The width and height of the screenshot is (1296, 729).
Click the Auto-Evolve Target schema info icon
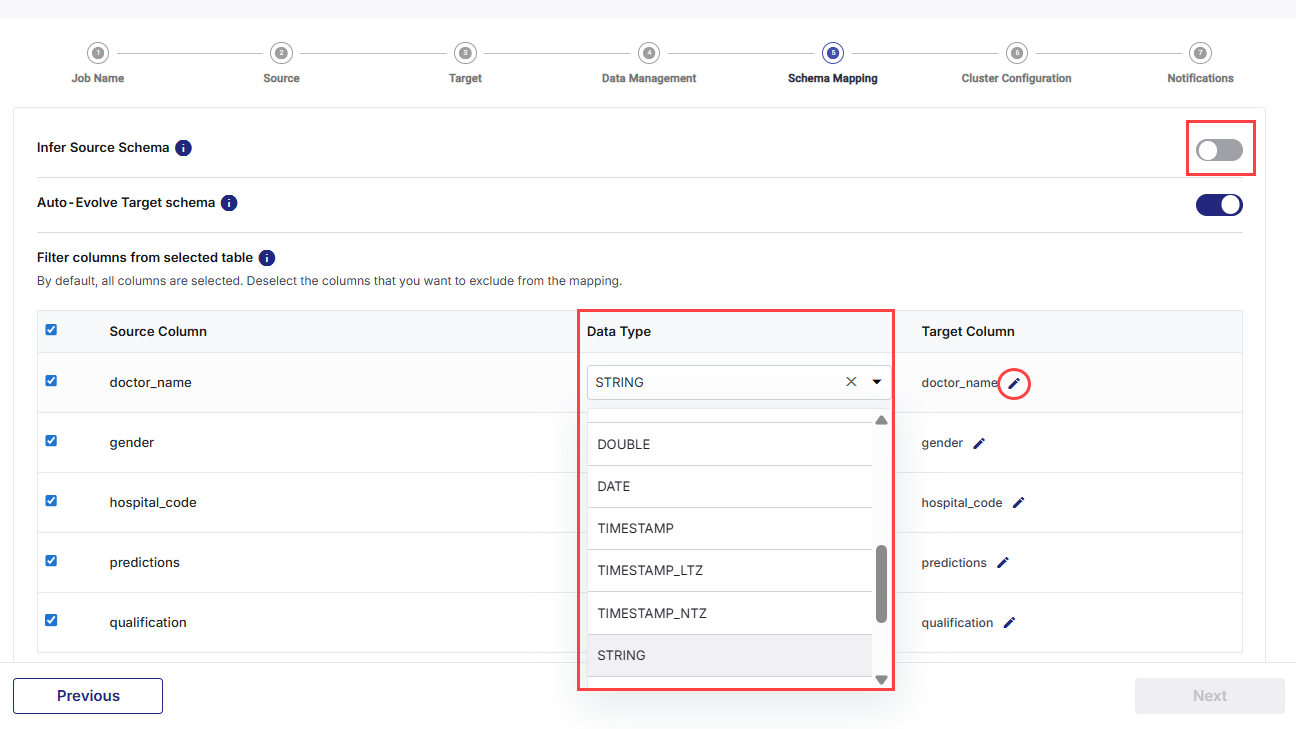point(229,202)
